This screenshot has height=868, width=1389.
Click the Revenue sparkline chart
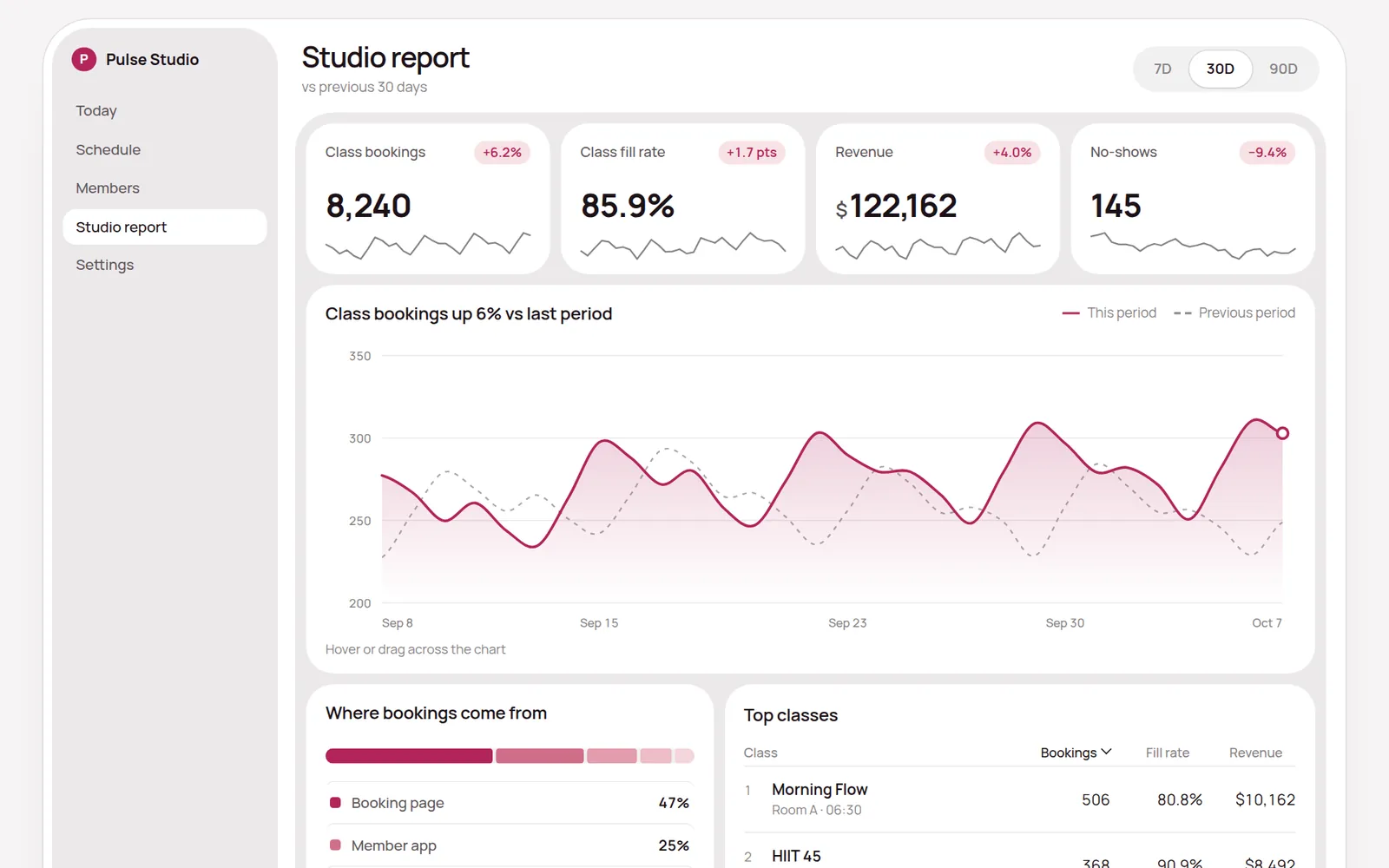coord(938,246)
